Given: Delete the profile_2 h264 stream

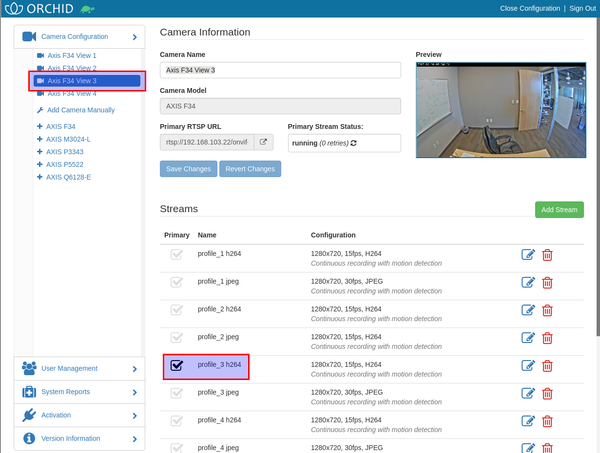Looking at the screenshot, I should [547, 310].
